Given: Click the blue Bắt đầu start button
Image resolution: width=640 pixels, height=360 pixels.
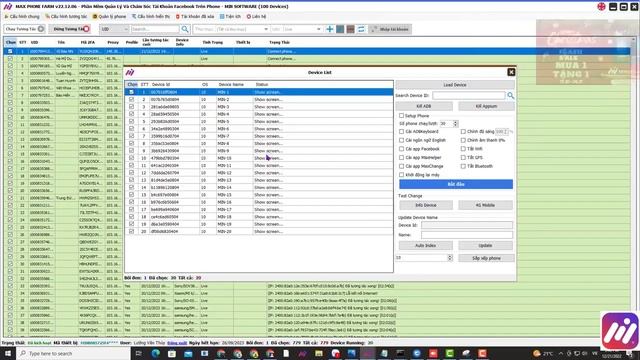Looking at the screenshot, I should 456,184.
